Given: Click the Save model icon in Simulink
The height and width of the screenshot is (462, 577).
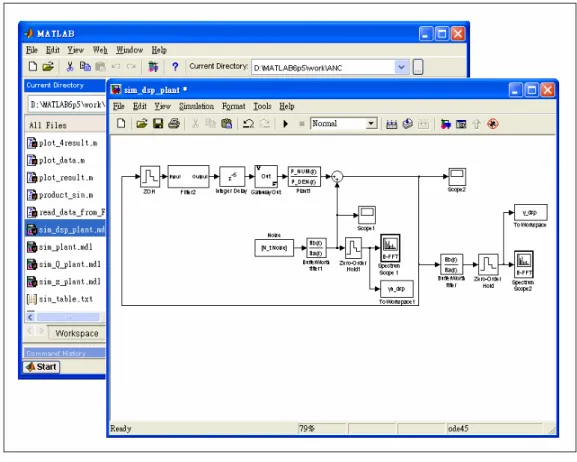Looking at the screenshot, I should coord(158,124).
